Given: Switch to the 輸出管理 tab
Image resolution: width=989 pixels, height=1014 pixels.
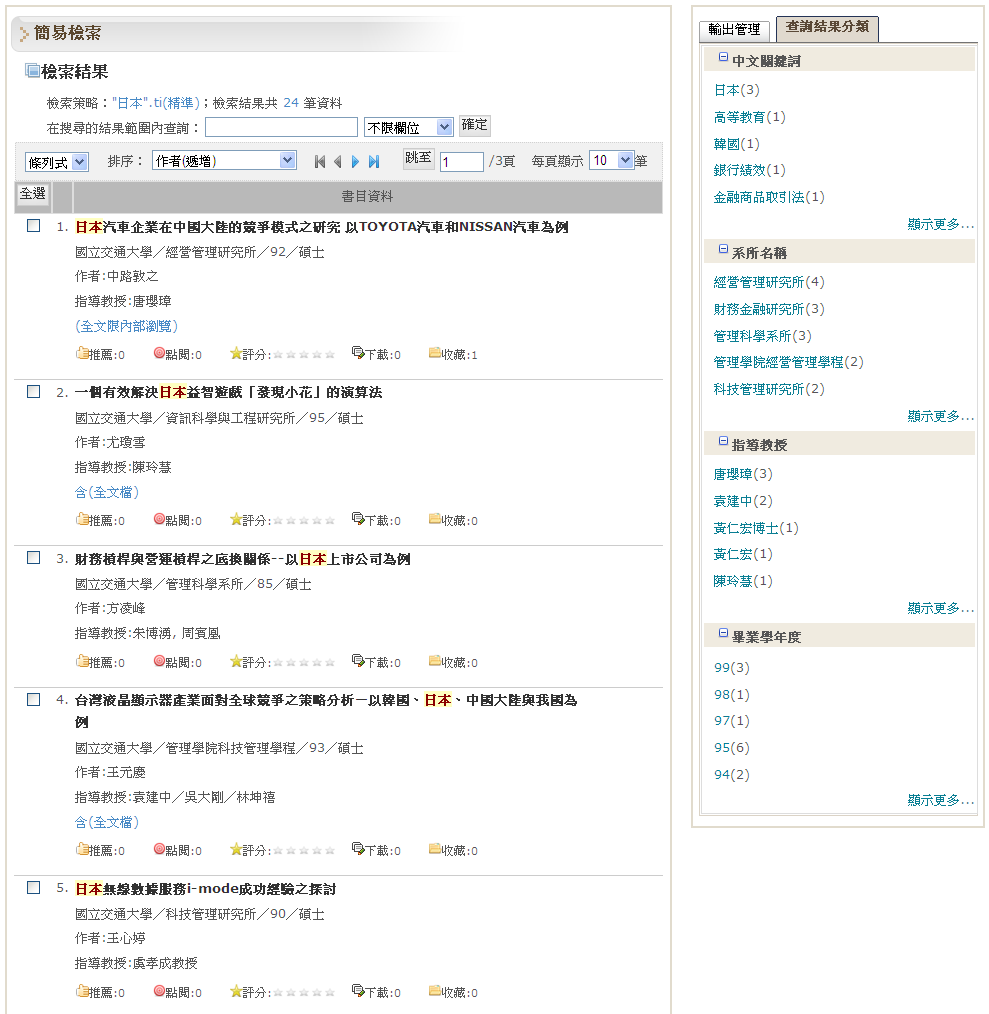Looking at the screenshot, I should tap(734, 30).
